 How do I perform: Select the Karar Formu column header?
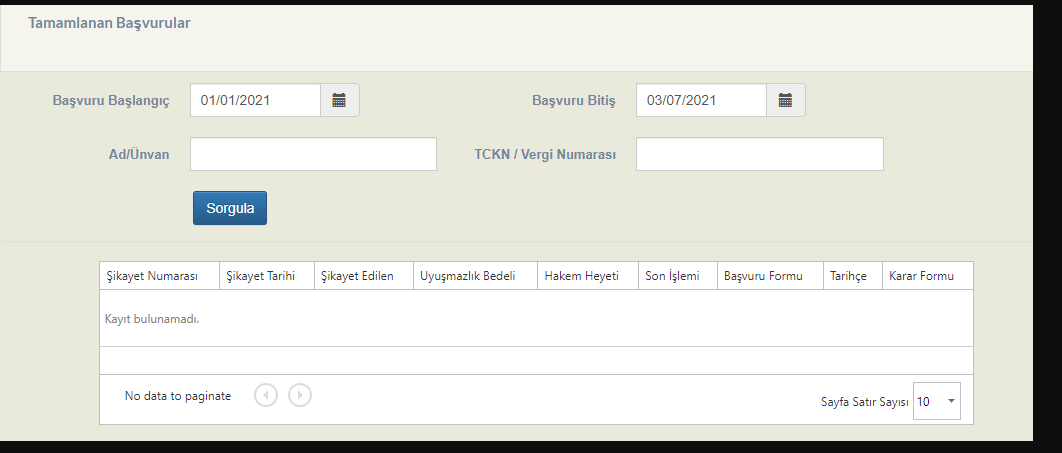point(928,276)
